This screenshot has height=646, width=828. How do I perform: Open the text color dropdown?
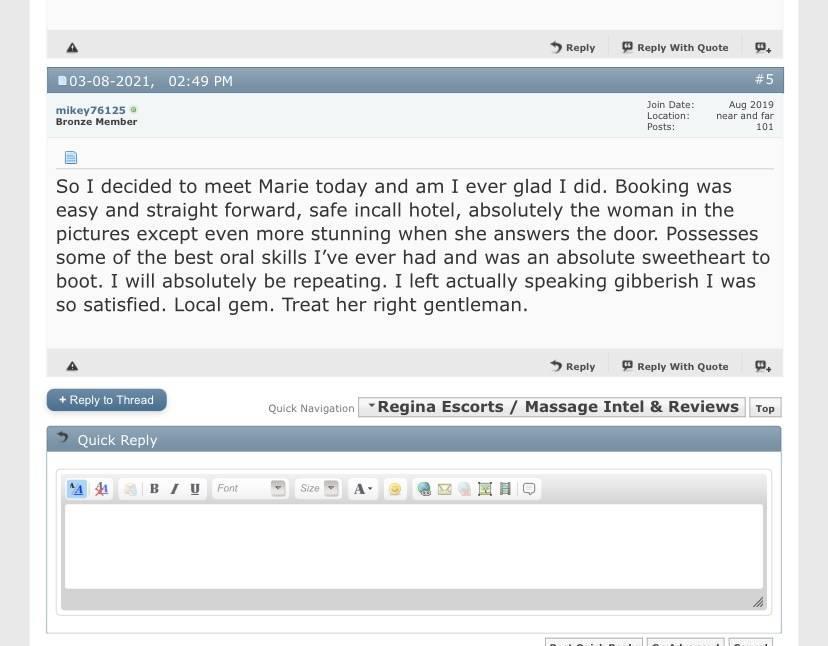pos(362,489)
